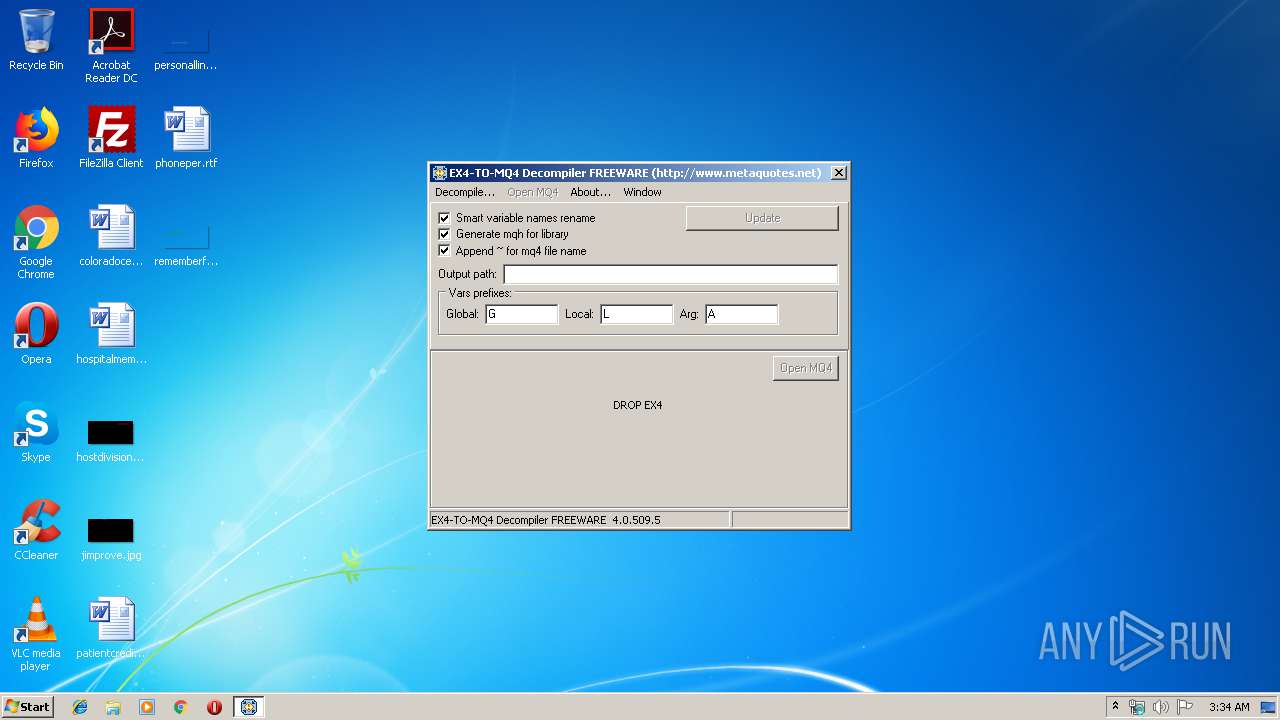Switch to the decompiler taskbar button

249,707
